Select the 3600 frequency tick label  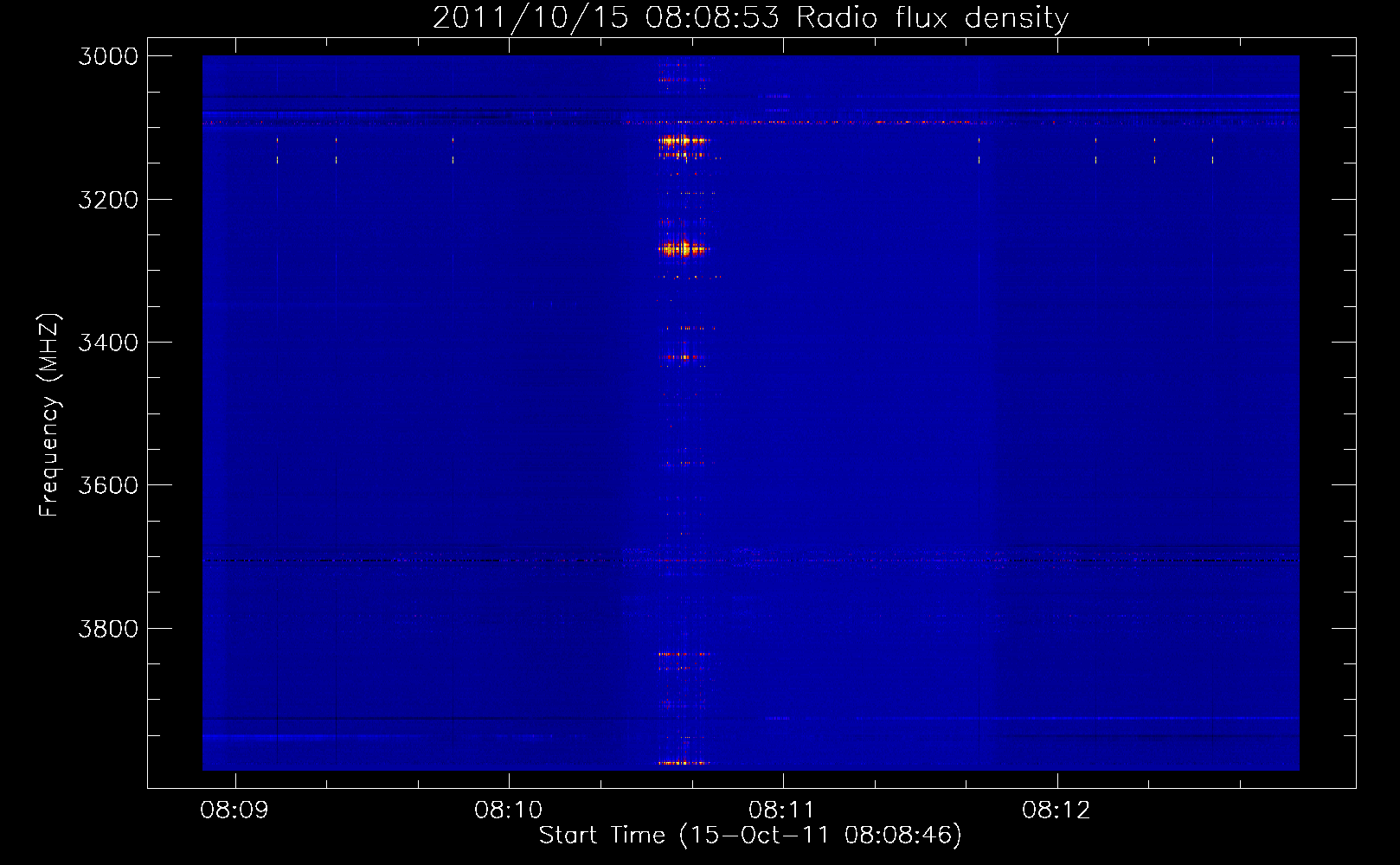108,485
